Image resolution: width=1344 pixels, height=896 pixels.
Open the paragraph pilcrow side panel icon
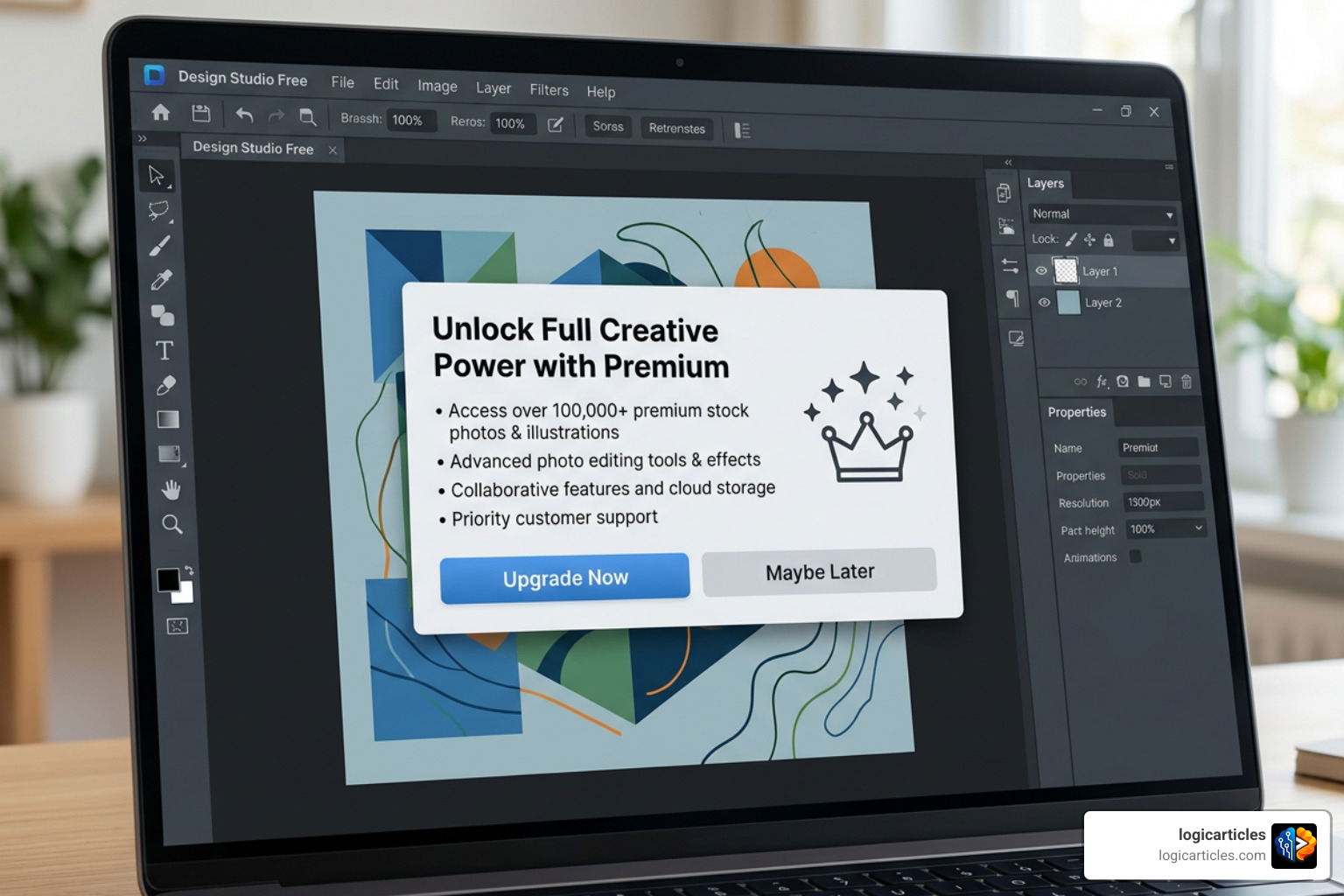[1012, 298]
